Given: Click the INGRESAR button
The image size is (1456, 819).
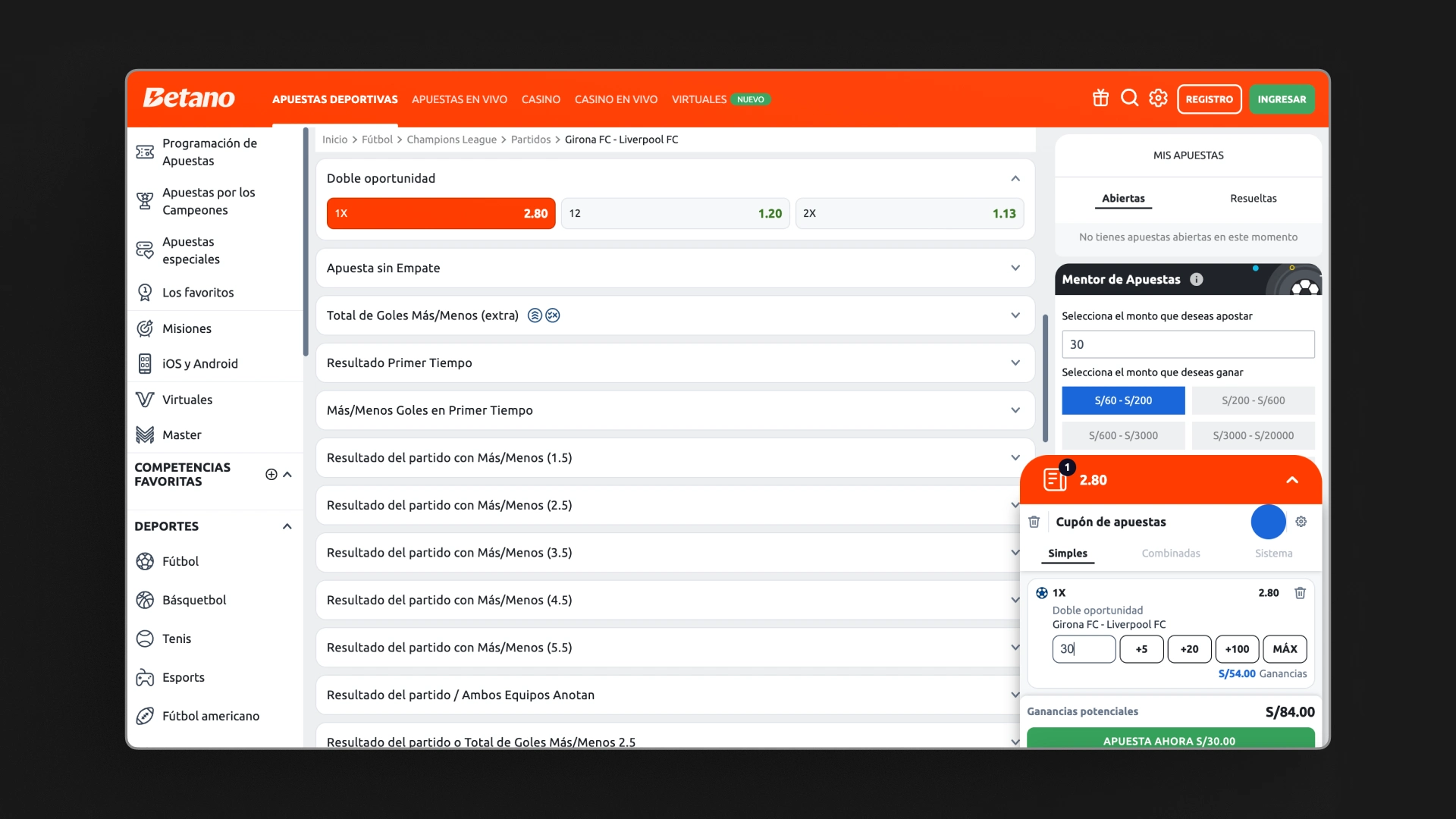Looking at the screenshot, I should point(1282,99).
